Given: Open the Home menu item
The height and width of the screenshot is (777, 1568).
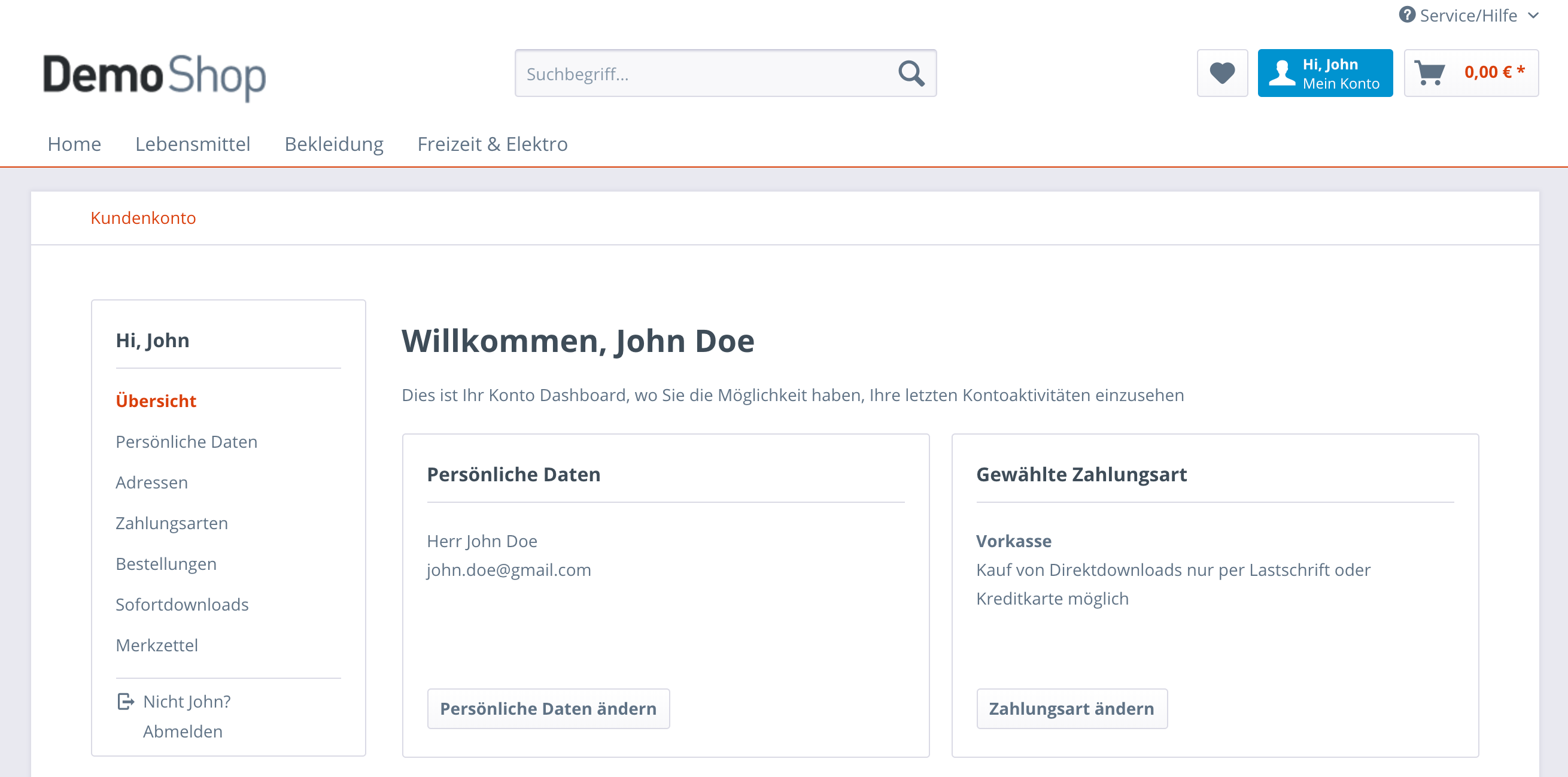Looking at the screenshot, I should pos(74,144).
